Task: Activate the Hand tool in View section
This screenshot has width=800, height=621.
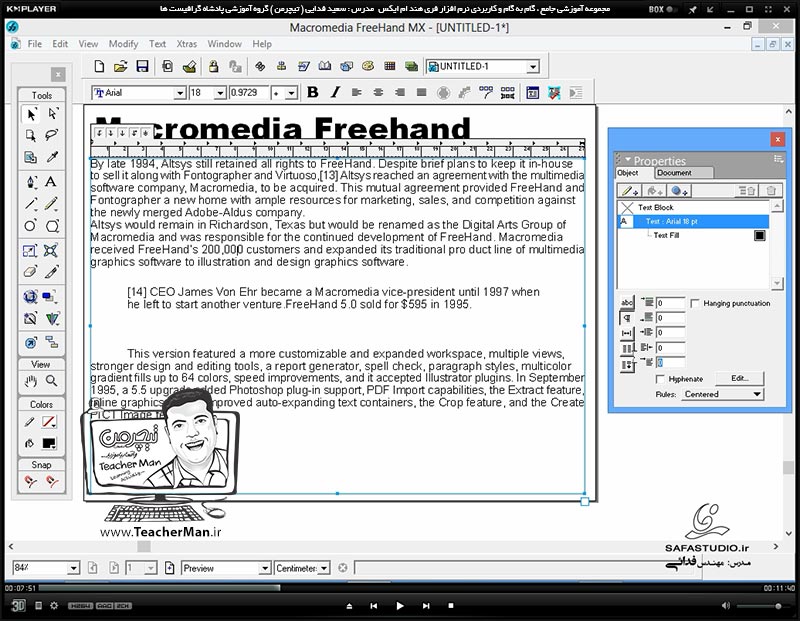Action: click(31, 381)
